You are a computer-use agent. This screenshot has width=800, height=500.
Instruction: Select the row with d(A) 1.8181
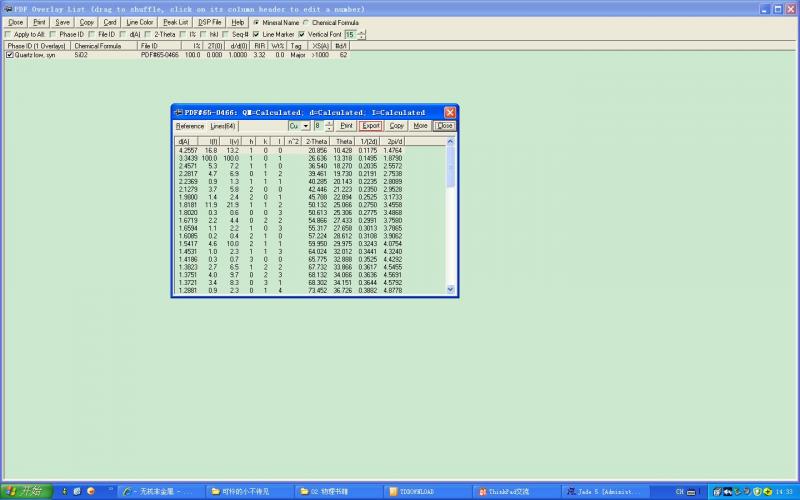click(x=310, y=205)
